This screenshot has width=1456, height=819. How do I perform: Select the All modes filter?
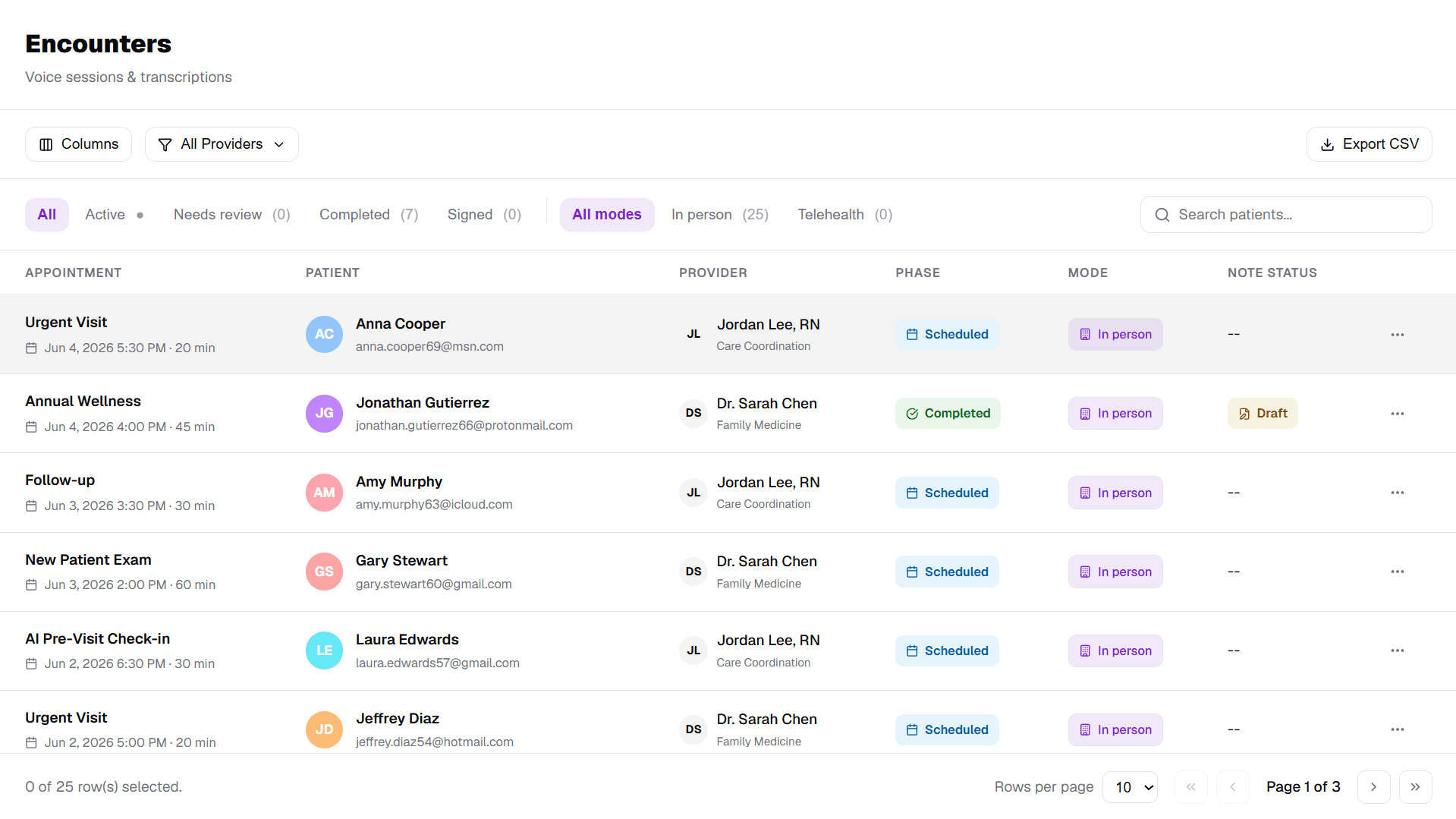coord(607,215)
